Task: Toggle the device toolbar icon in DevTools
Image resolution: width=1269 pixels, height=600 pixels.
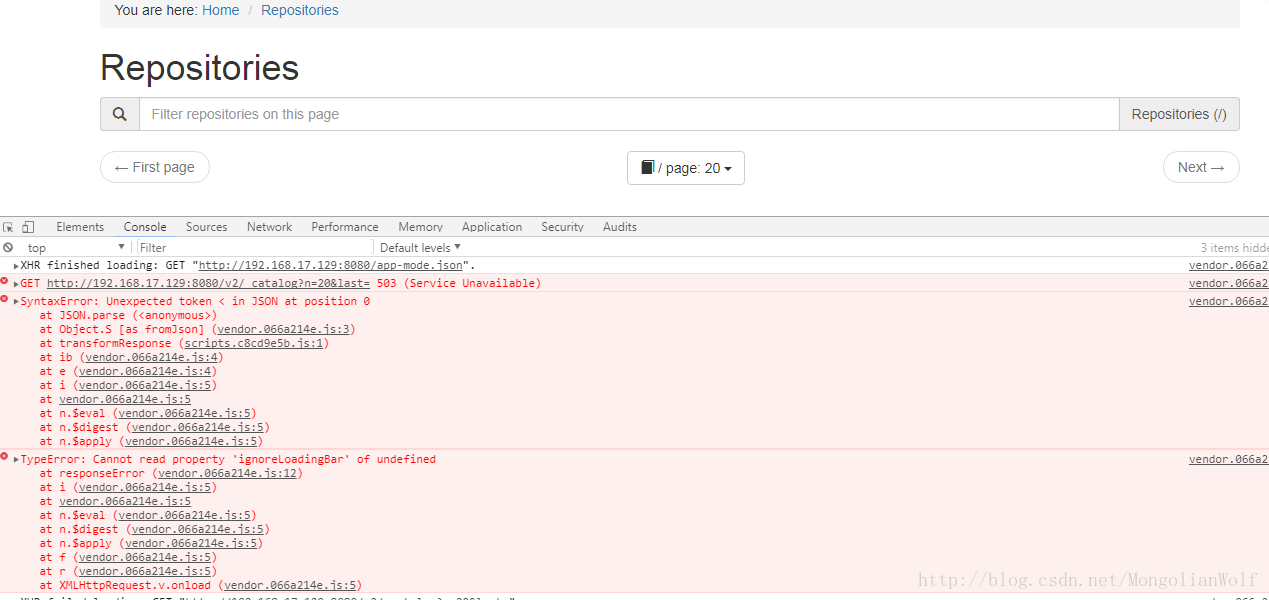Action: [28, 227]
